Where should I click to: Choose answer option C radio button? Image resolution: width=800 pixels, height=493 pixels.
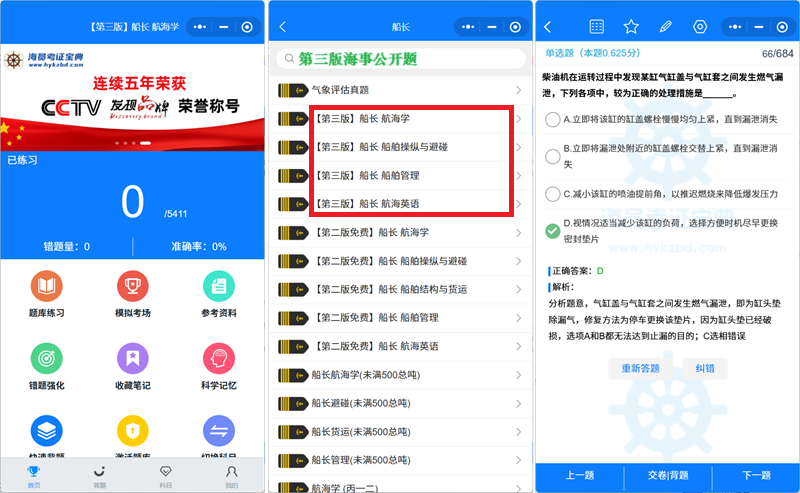pos(553,194)
